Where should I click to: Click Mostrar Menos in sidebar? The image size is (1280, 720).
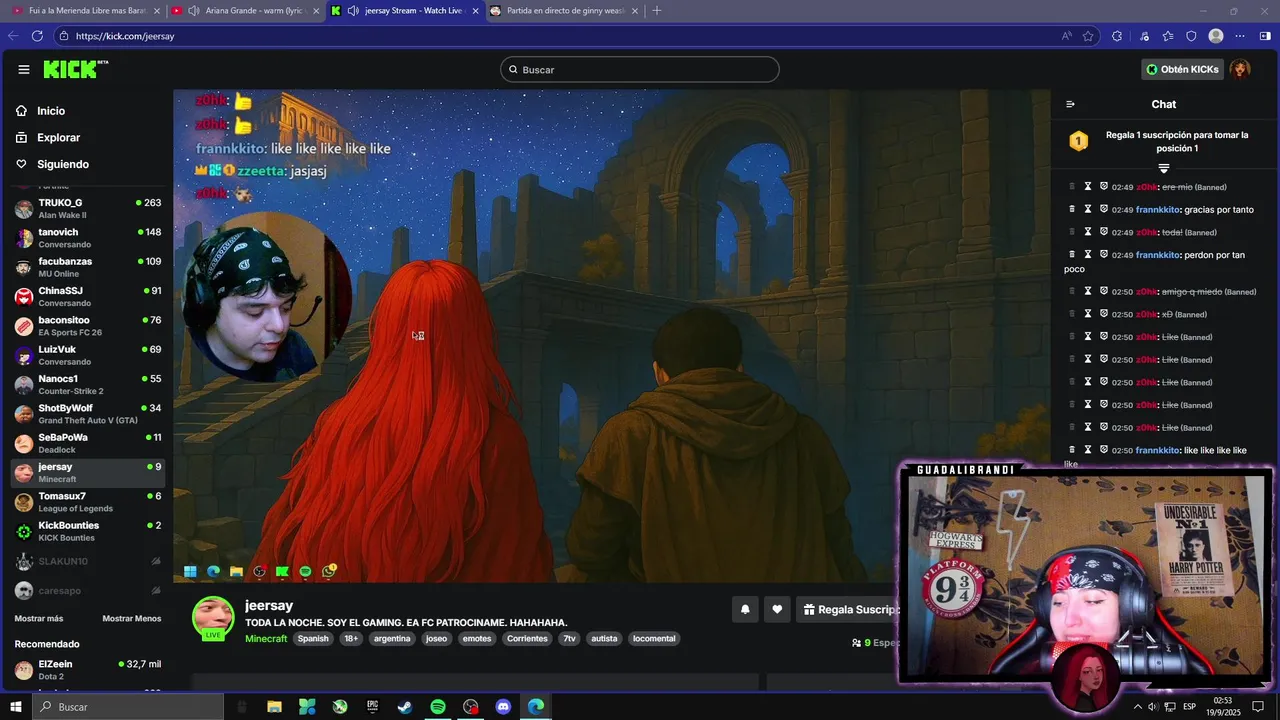pyautogui.click(x=131, y=618)
